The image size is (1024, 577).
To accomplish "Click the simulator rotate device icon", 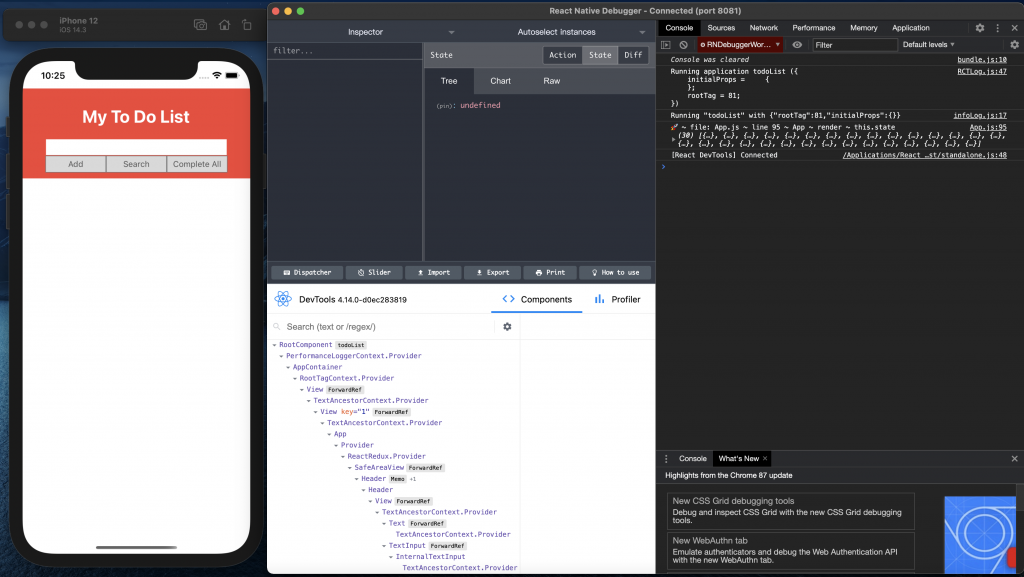I will [247, 25].
